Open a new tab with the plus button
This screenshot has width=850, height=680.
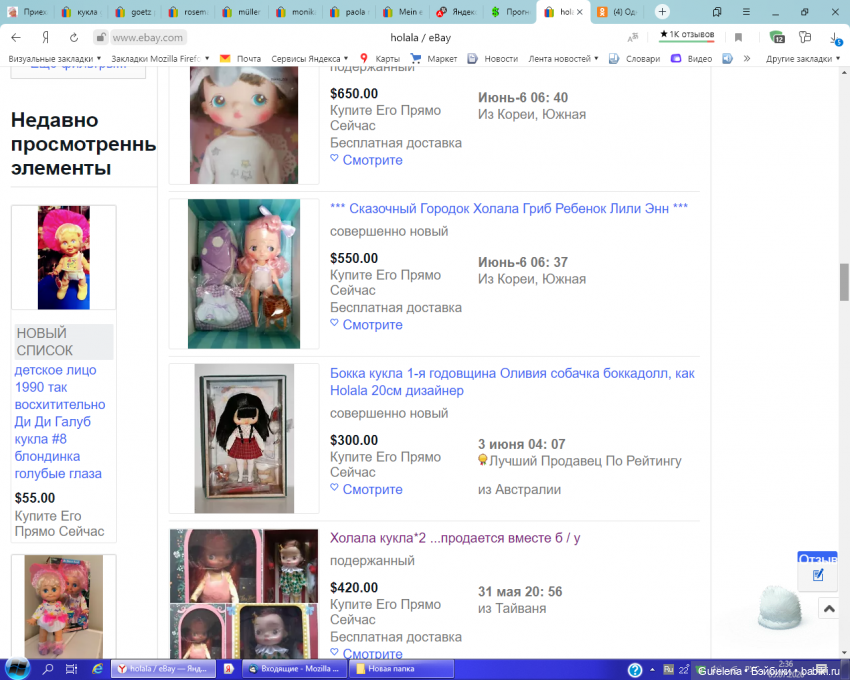(662, 12)
